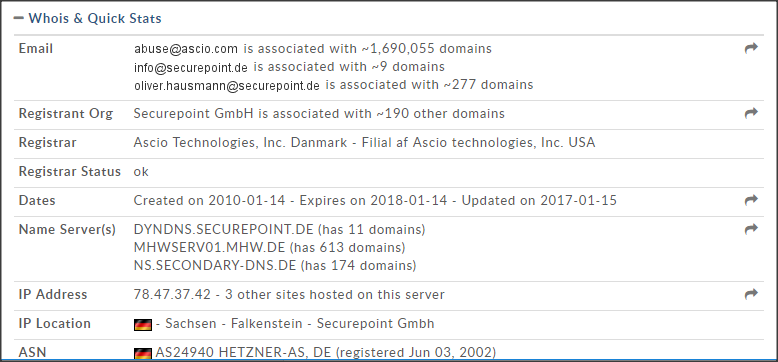The width and height of the screenshot is (778, 362).
Task: Open the share arrow in the Dates row
Action: 751,200
